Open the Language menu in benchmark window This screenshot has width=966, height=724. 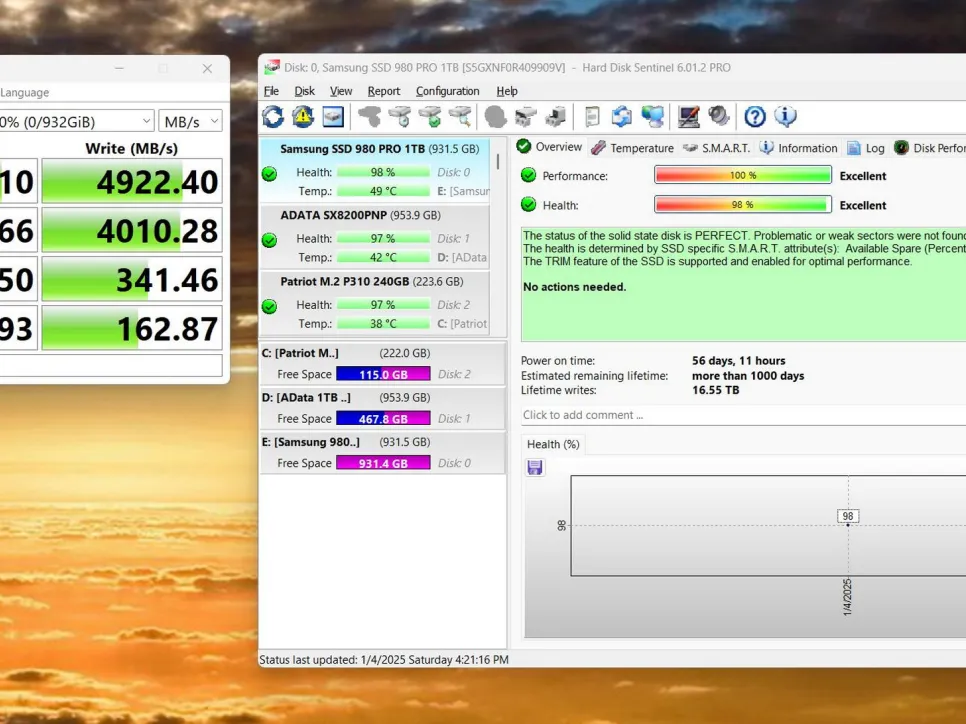point(25,92)
